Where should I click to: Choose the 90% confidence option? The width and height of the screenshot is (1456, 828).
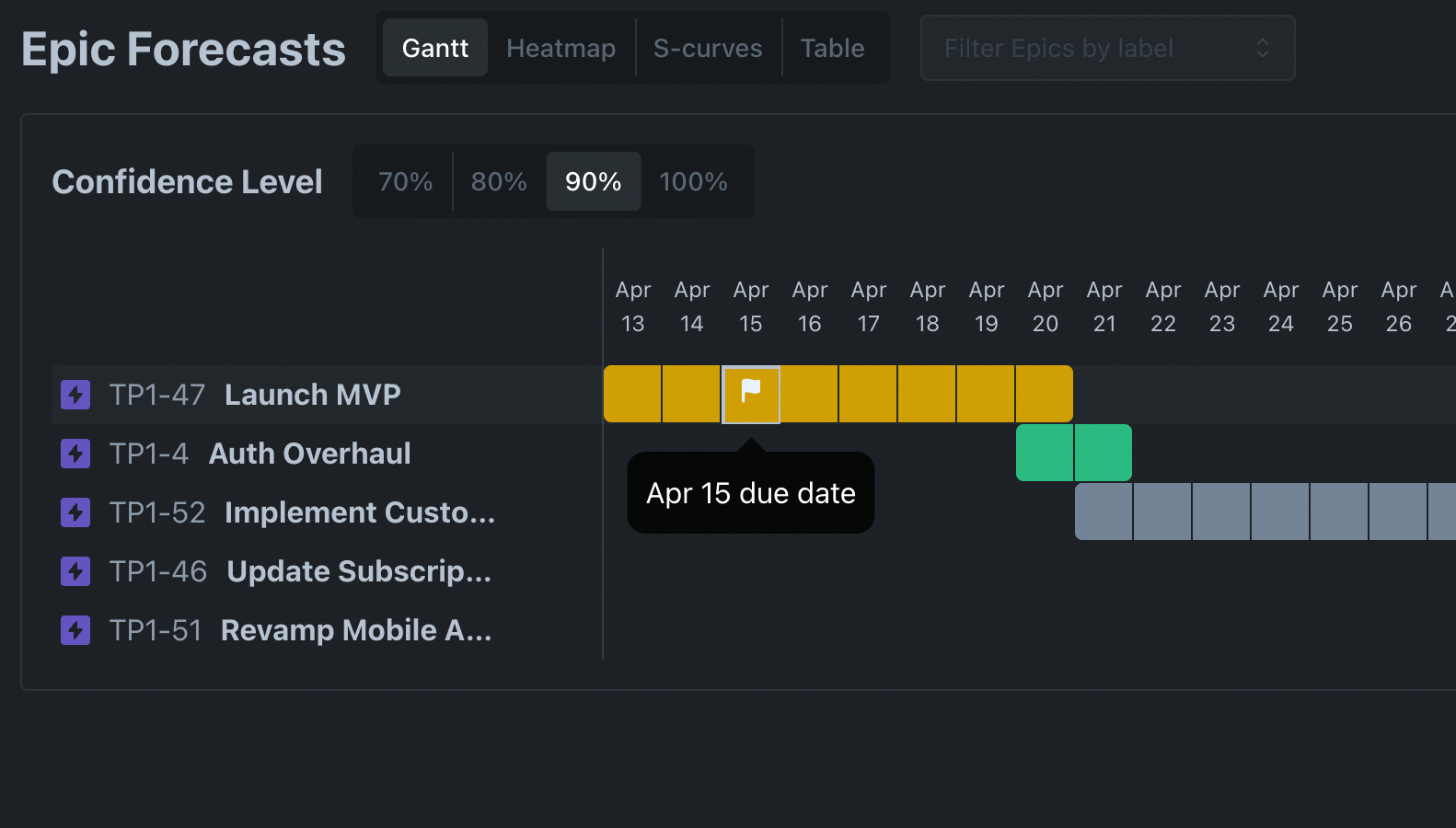(593, 181)
